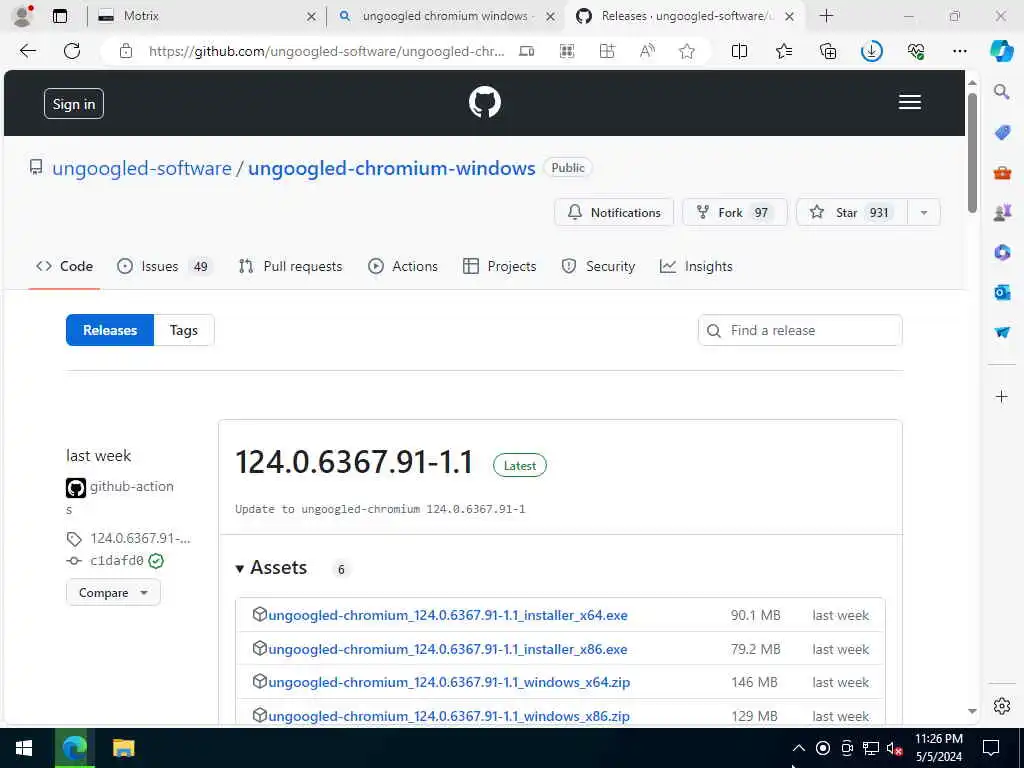Click the site lock info icon
The height and width of the screenshot is (768, 1024).
[126, 51]
